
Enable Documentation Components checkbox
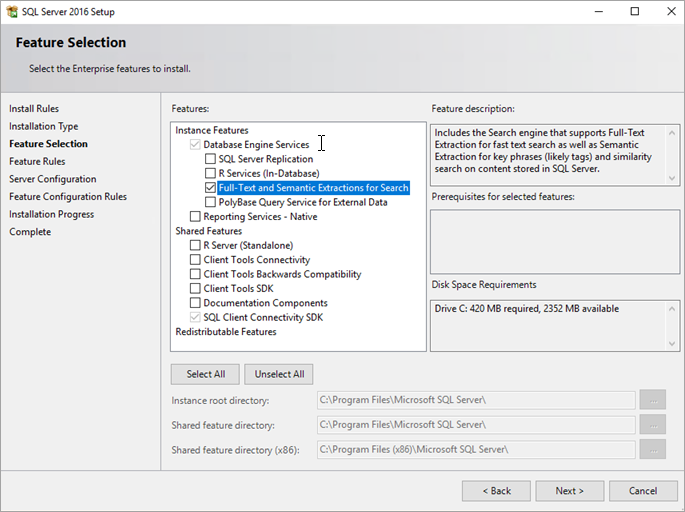[195, 303]
